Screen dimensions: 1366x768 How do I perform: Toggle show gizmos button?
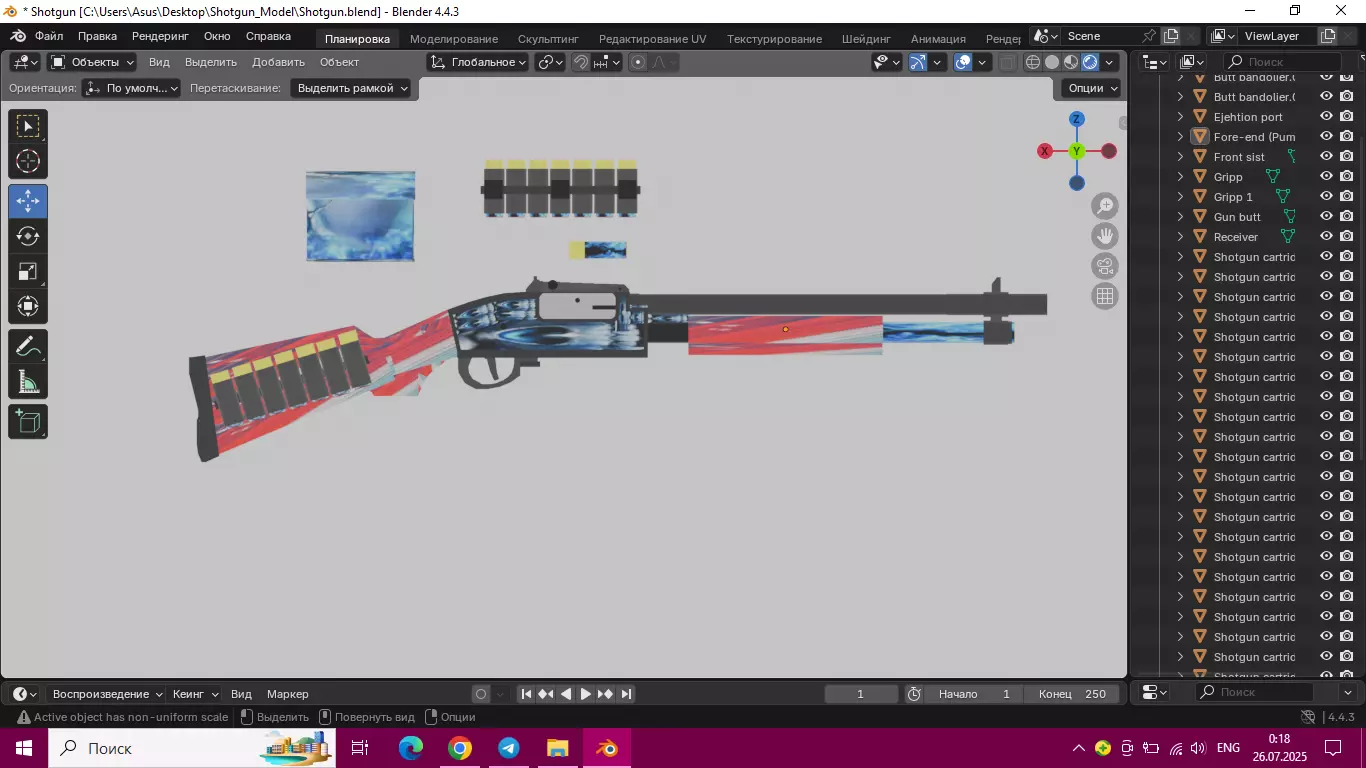pos(918,62)
